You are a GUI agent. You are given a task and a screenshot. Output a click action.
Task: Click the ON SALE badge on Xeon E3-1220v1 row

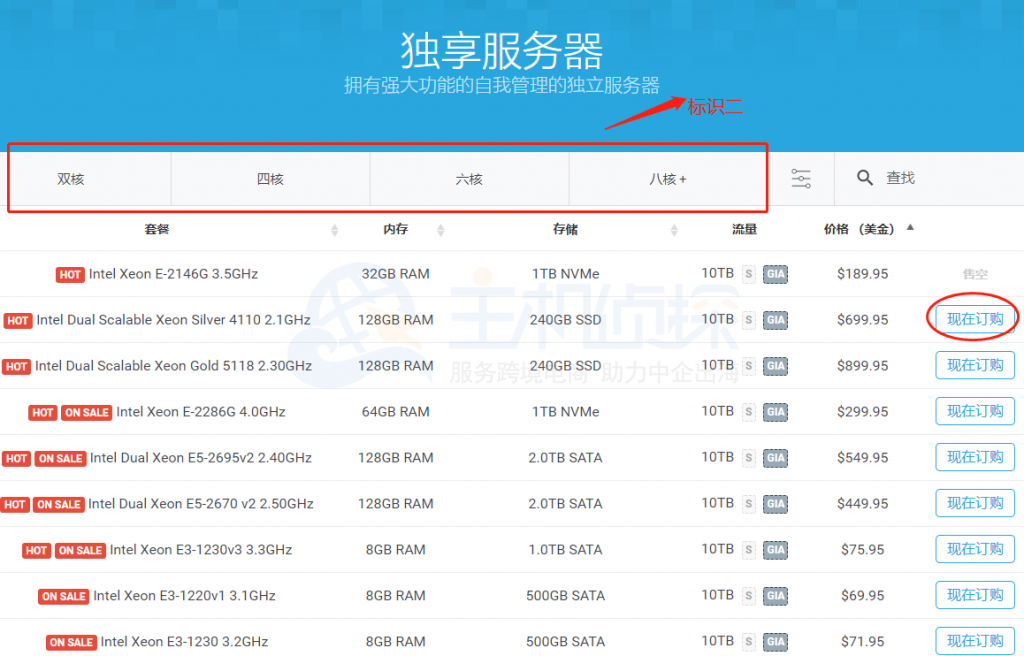[64, 595]
